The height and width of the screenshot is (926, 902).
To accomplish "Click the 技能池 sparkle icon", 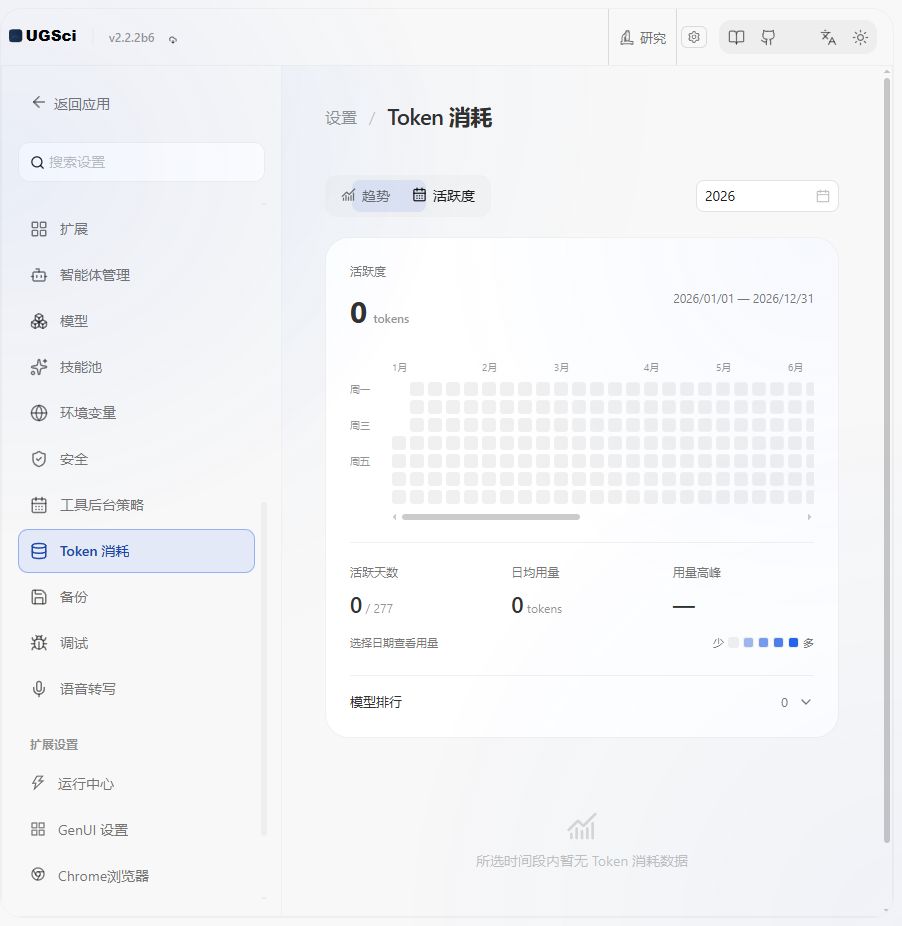I will pos(39,367).
